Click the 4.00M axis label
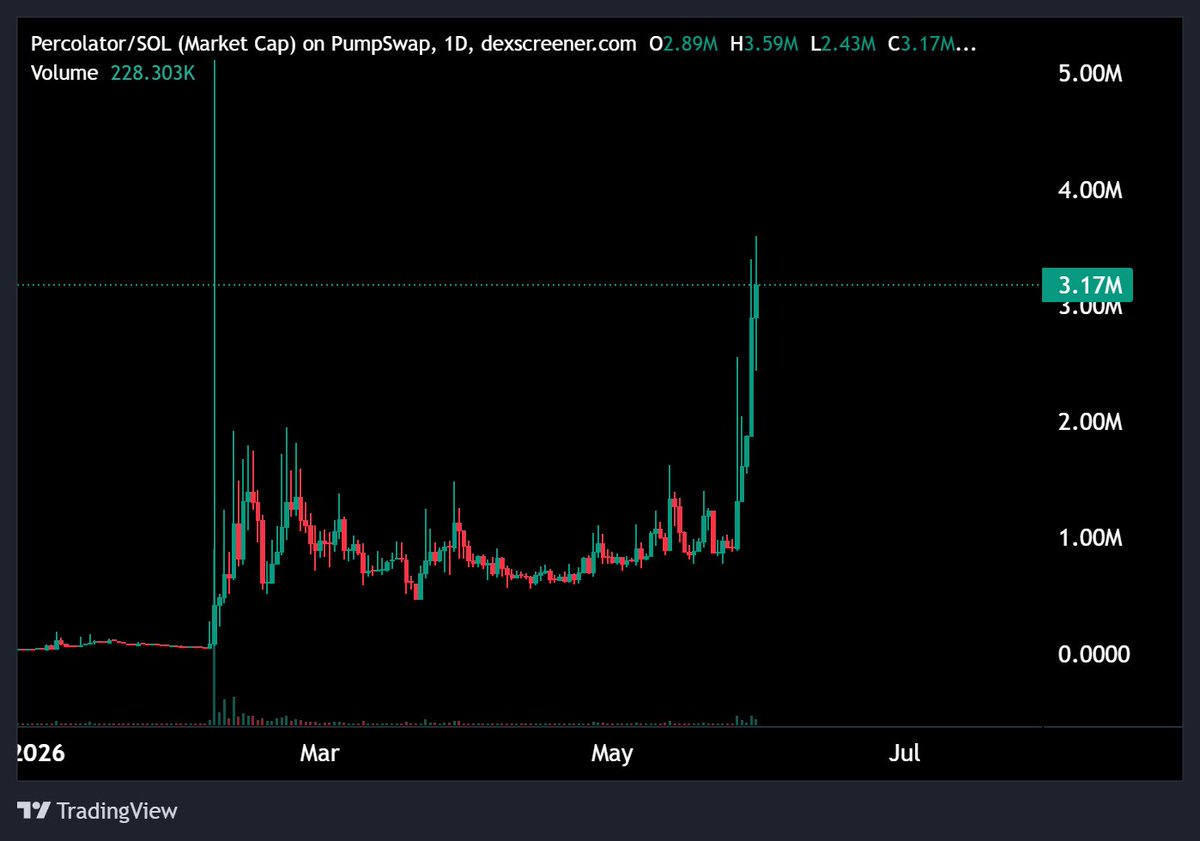This screenshot has width=1200, height=841. (x=1091, y=190)
